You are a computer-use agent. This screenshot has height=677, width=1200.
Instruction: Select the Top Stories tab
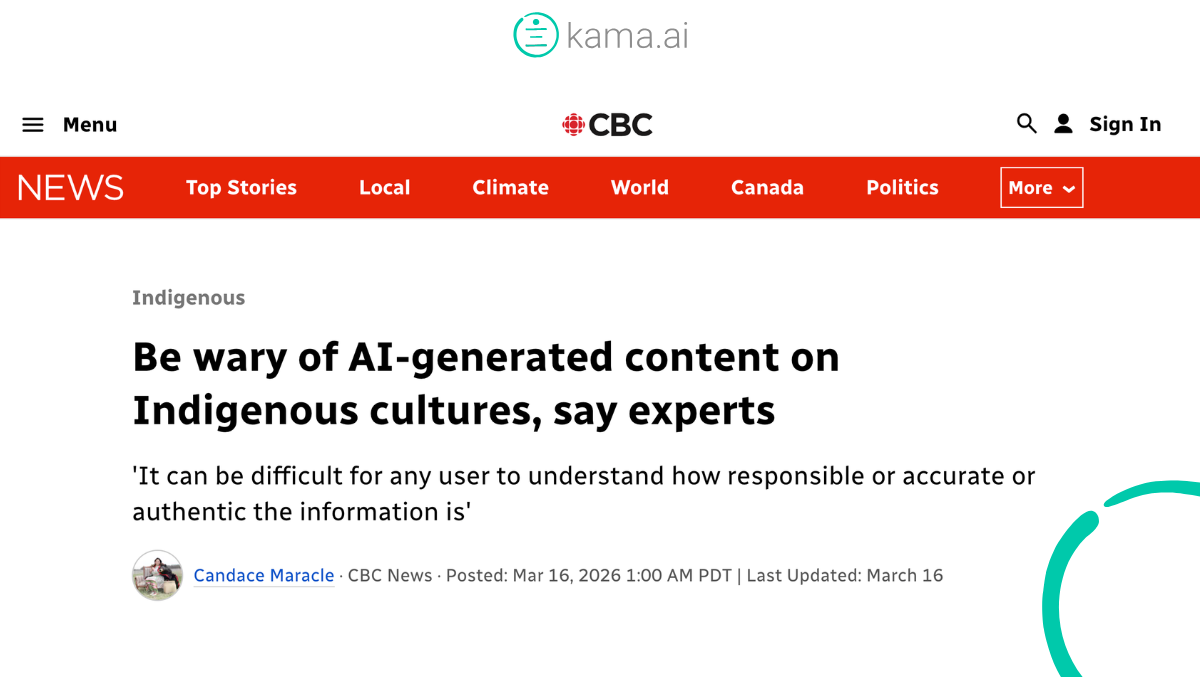click(x=241, y=187)
